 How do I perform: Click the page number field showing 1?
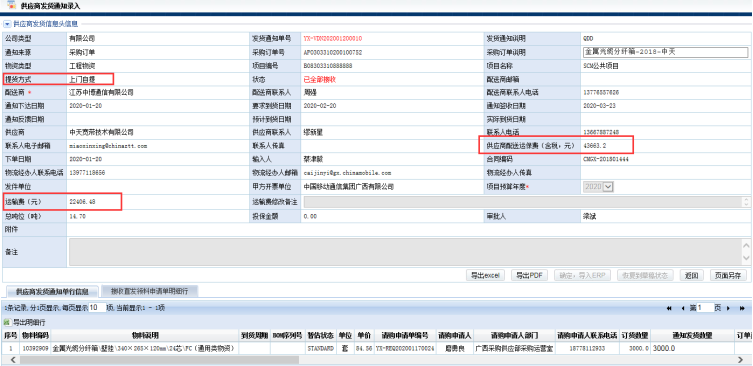click(x=705, y=308)
